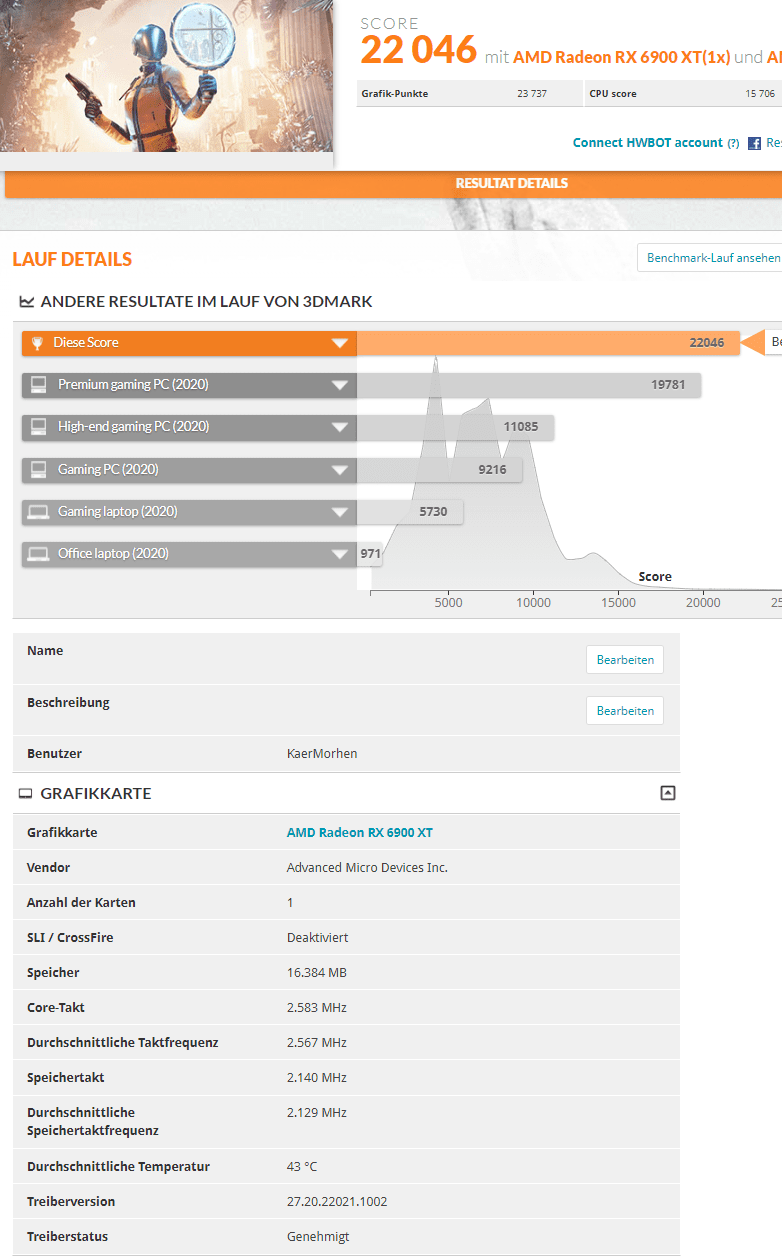Viewport: 782px width, 1258px height.
Task: Expand the Gaming PC (2020) dropdown arrow
Action: [x=339, y=469]
